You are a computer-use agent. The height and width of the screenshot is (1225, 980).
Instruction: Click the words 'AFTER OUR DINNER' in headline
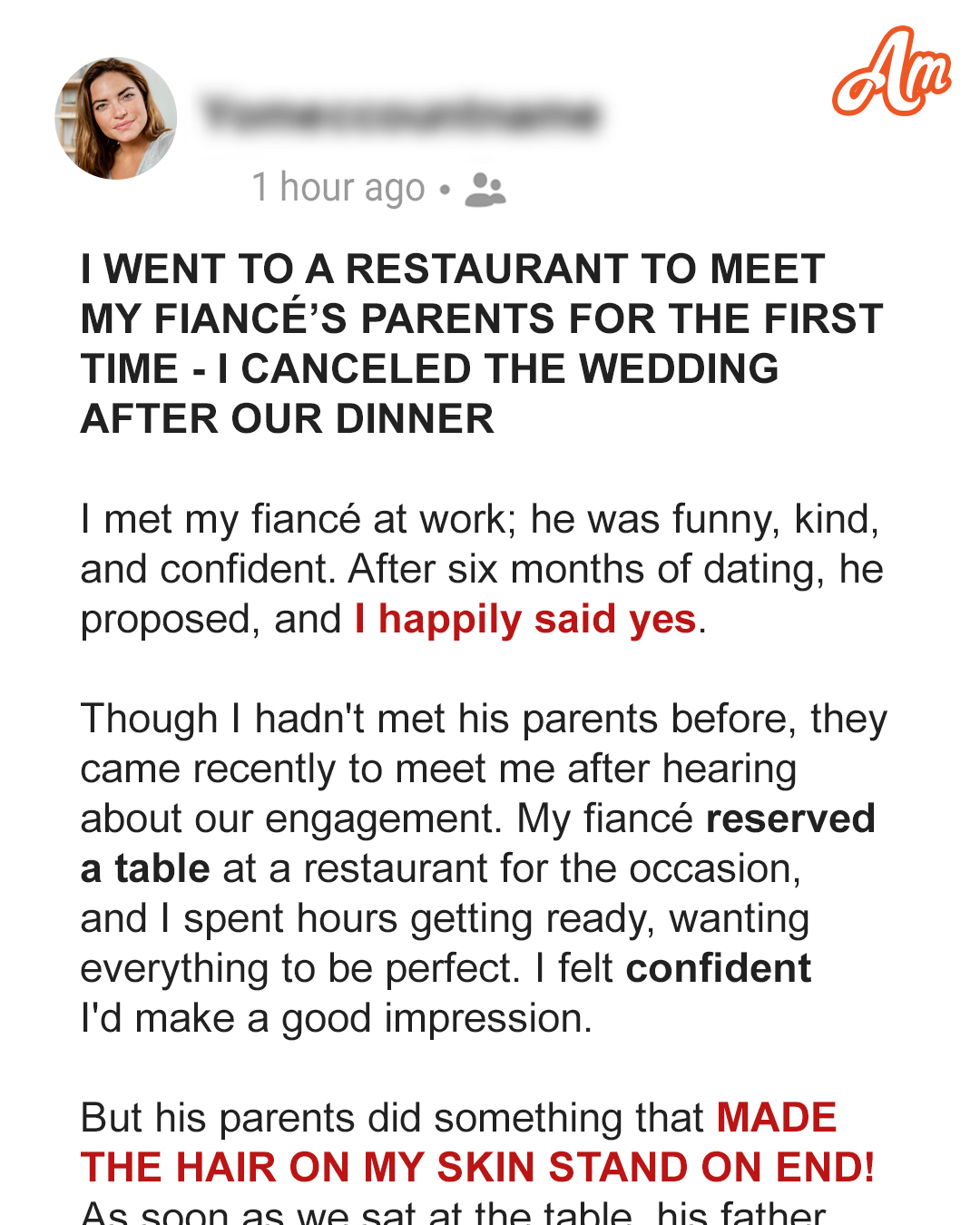click(x=287, y=419)
